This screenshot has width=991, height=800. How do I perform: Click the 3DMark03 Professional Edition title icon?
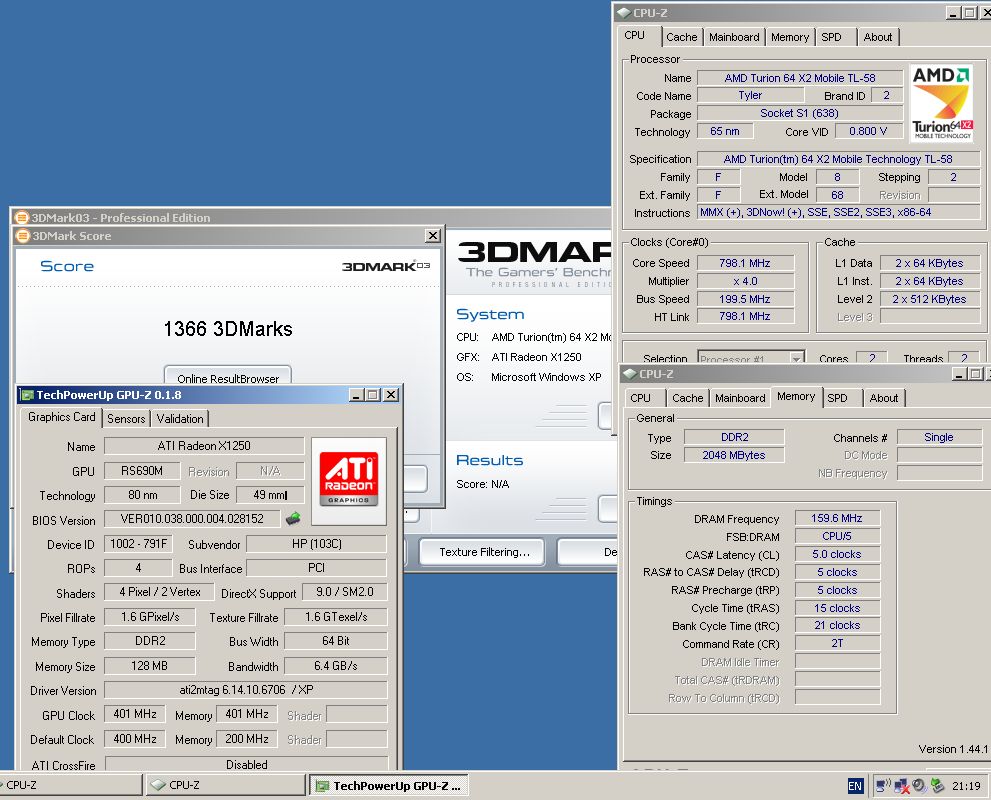click(x=21, y=217)
